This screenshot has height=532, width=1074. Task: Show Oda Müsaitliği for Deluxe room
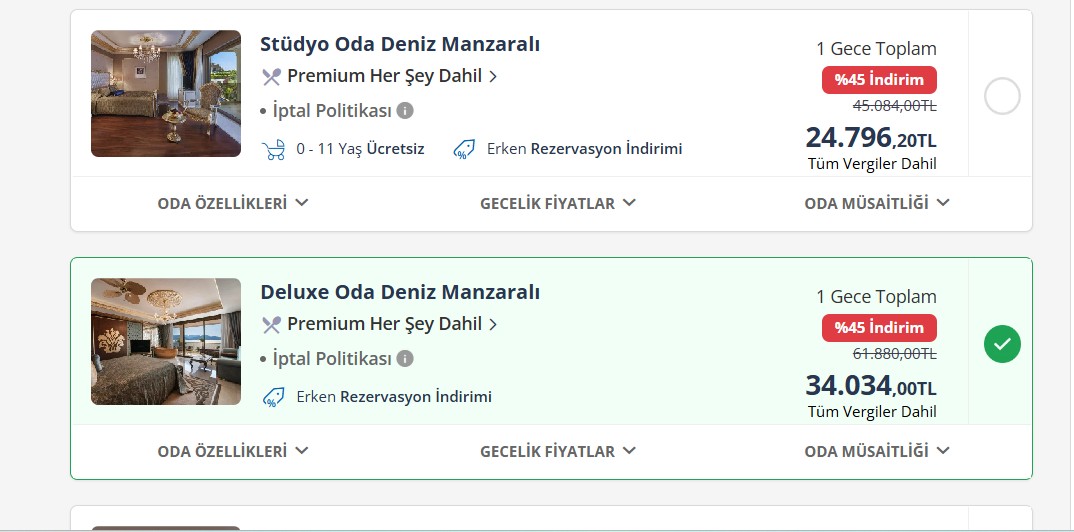tap(876, 451)
